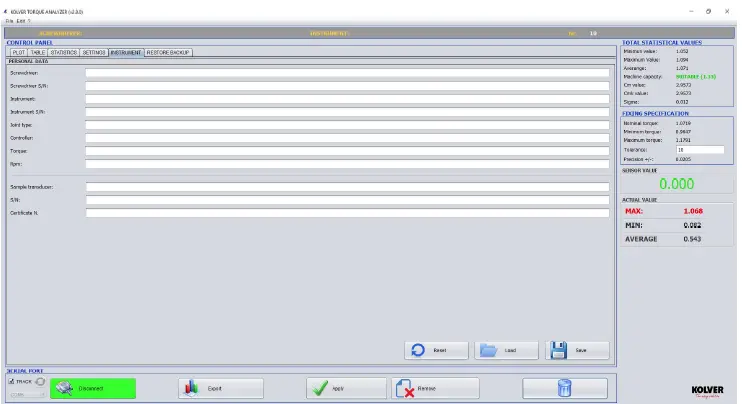Screen dimensions: 742x404
Task: Open the SETTINGS tab
Action: (94, 53)
